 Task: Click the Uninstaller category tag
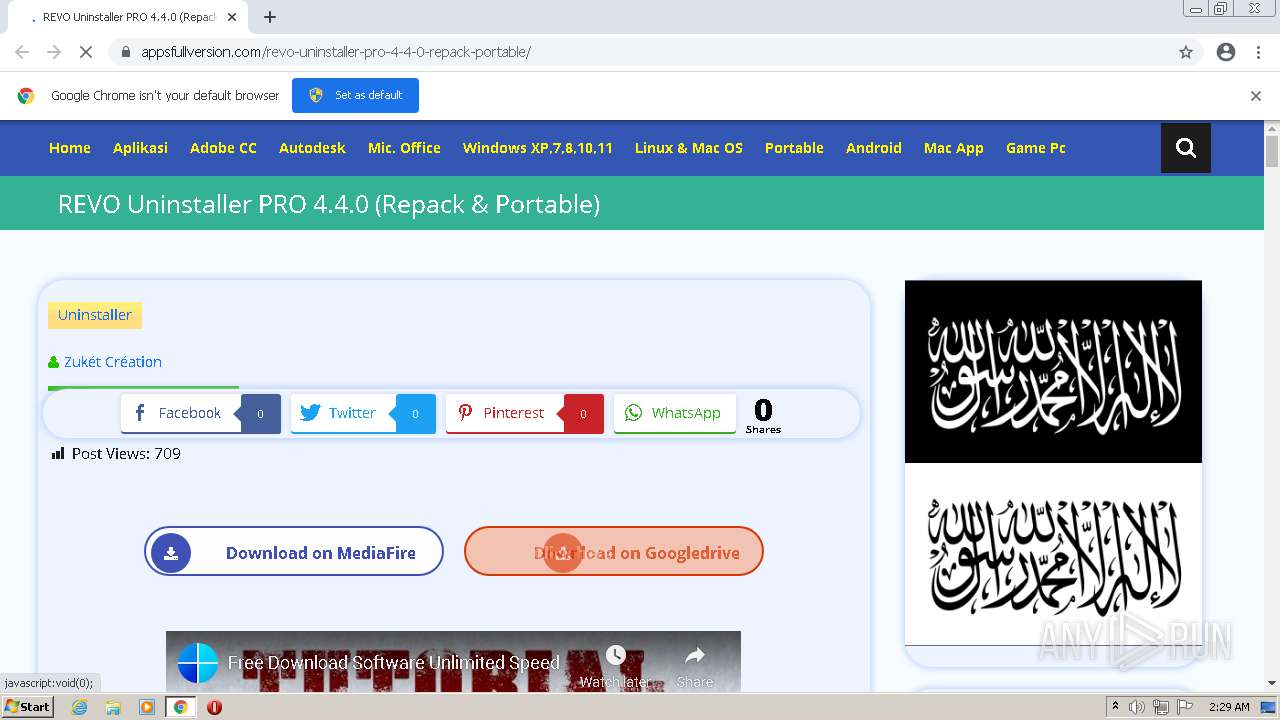click(95, 315)
